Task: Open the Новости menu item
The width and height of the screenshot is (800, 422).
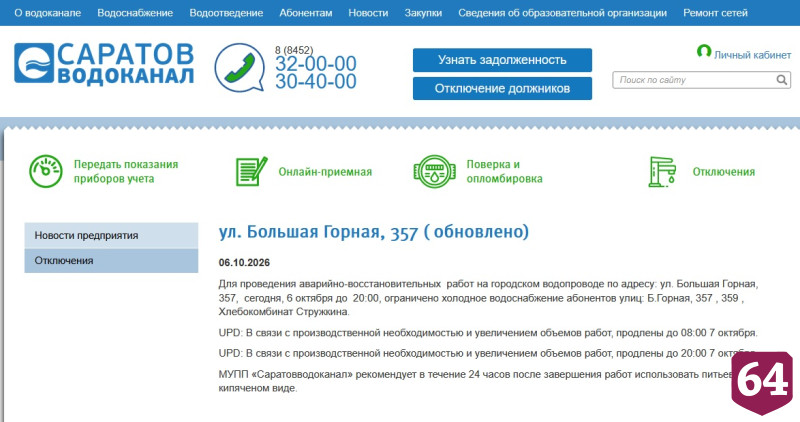Action: pyautogui.click(x=368, y=13)
